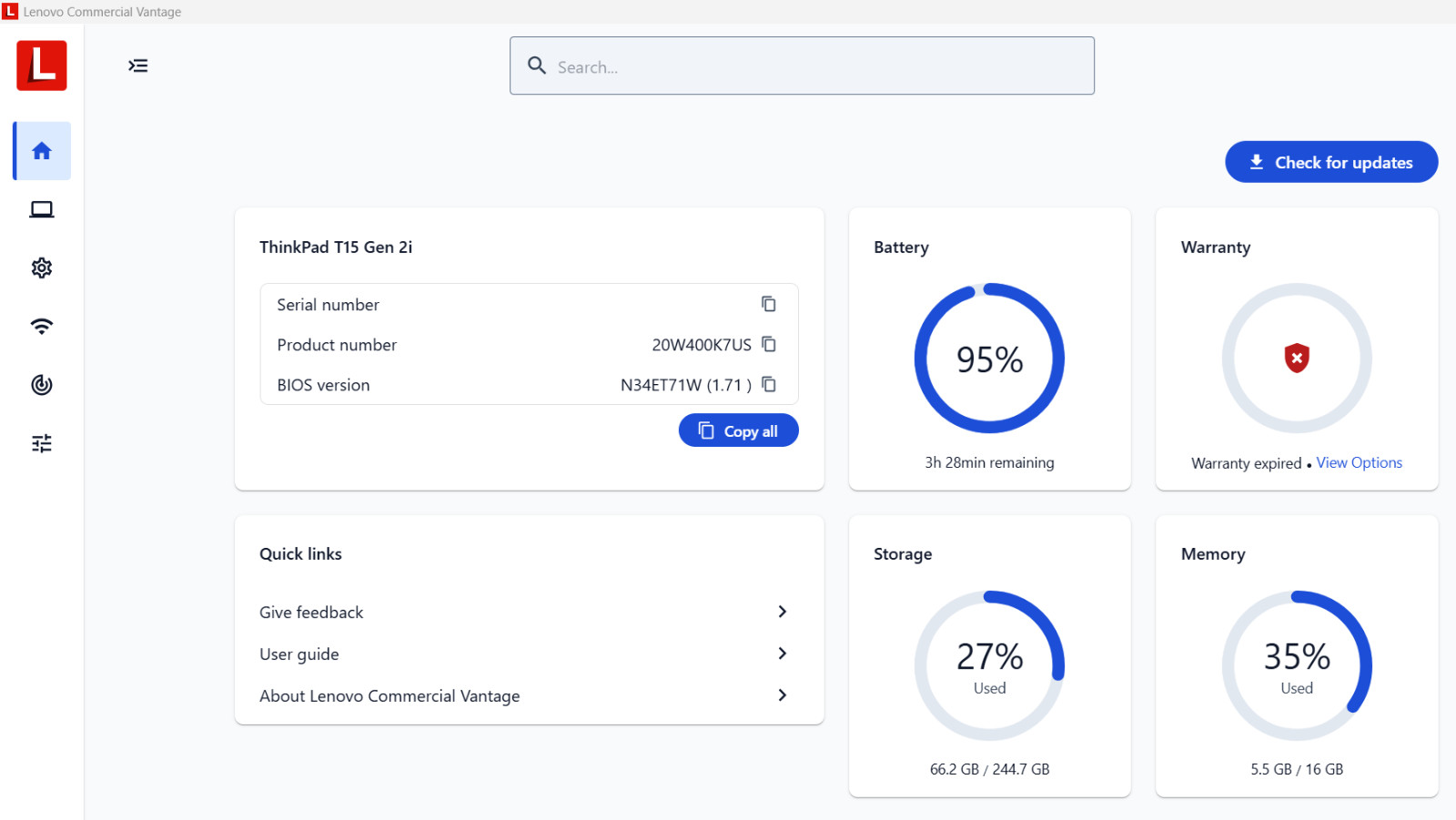Click the Lenovo red L logo
The image size is (1456, 820).
(x=42, y=66)
